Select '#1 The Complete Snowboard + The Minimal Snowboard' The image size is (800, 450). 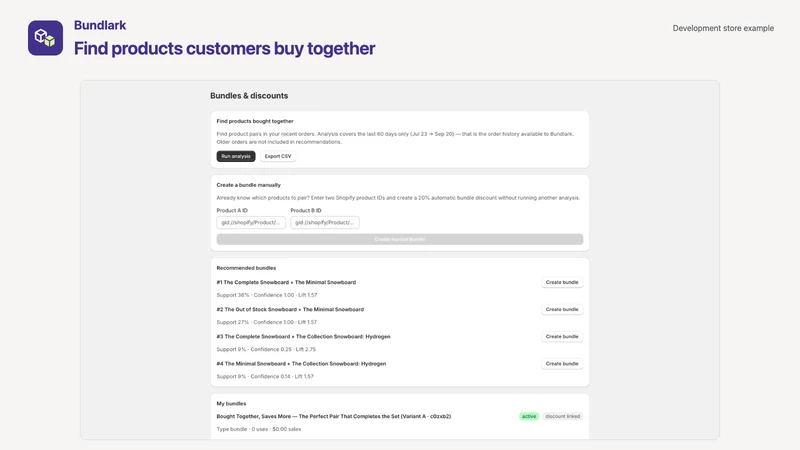coord(286,282)
